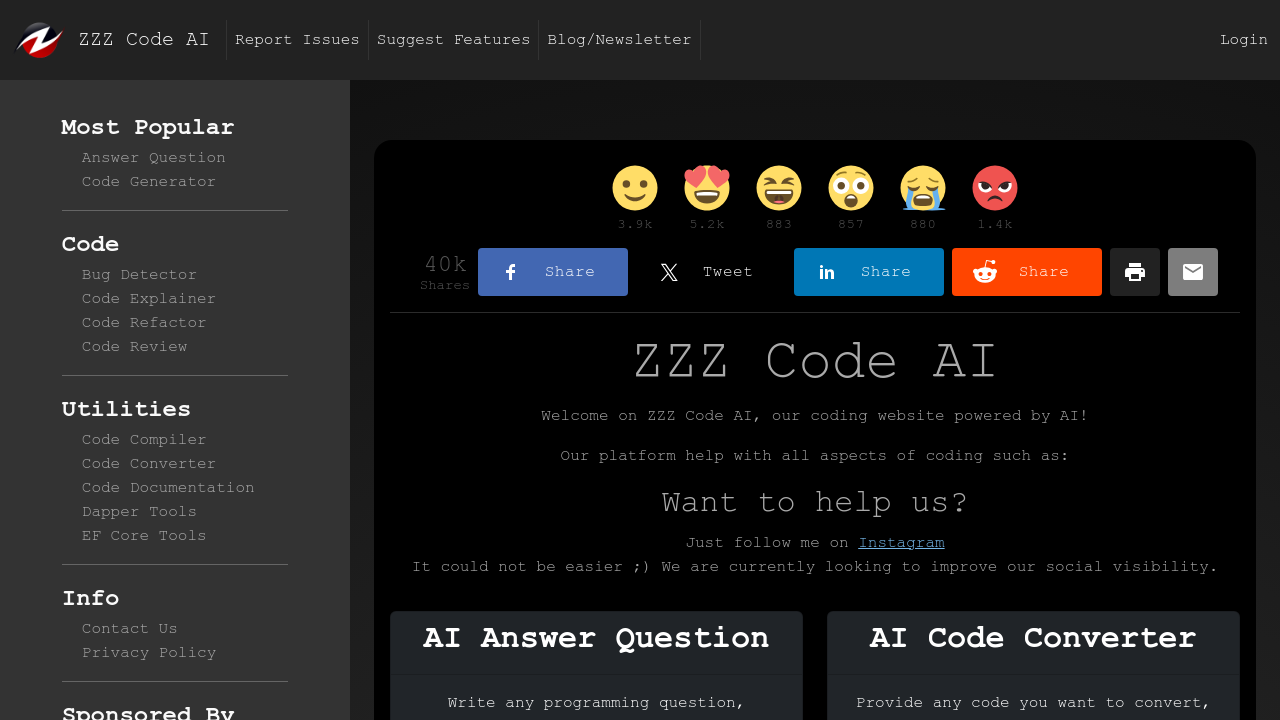
Task: Click the Login link
Action: 1243,39
